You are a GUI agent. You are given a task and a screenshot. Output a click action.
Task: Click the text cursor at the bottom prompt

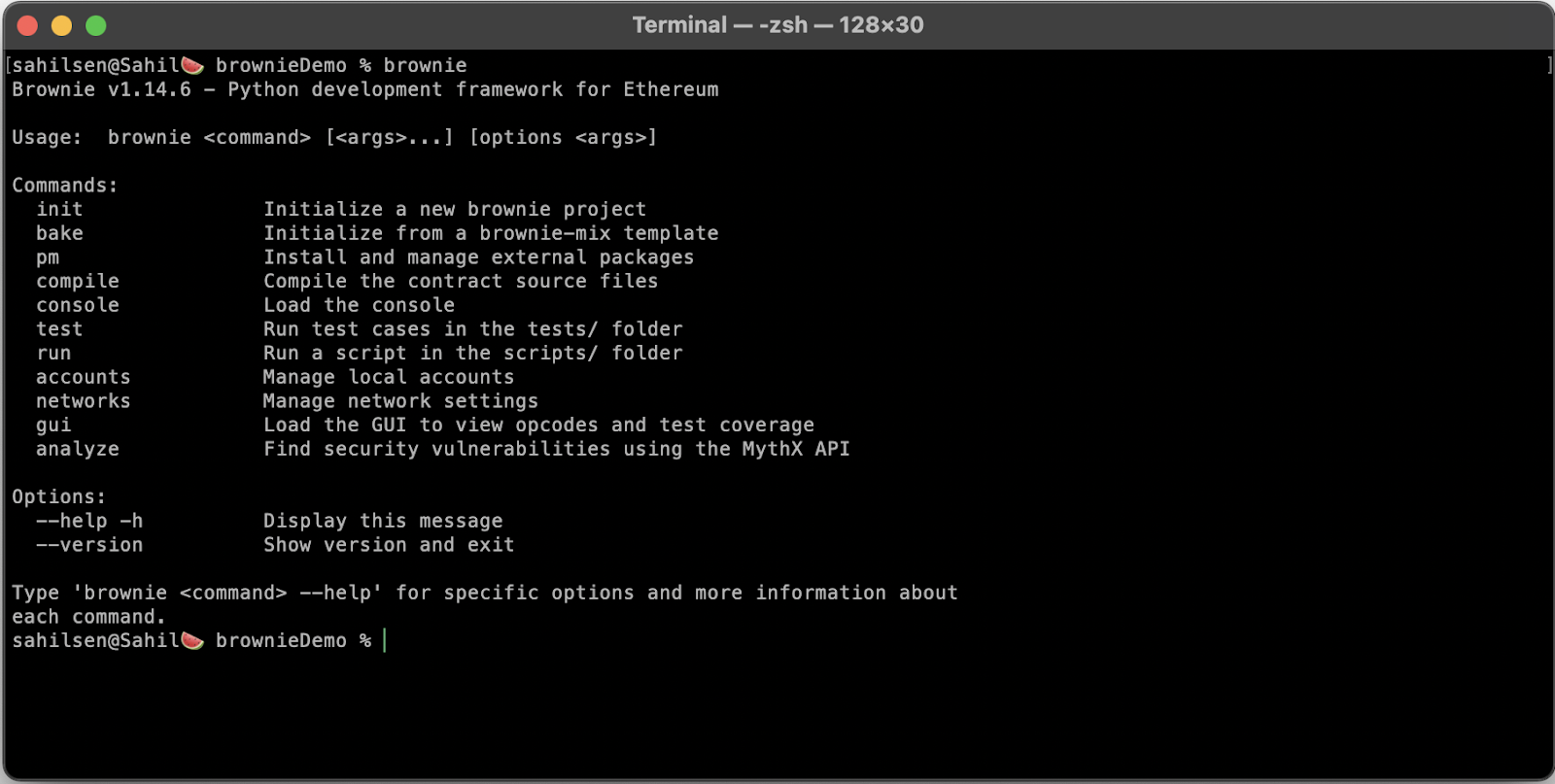385,640
